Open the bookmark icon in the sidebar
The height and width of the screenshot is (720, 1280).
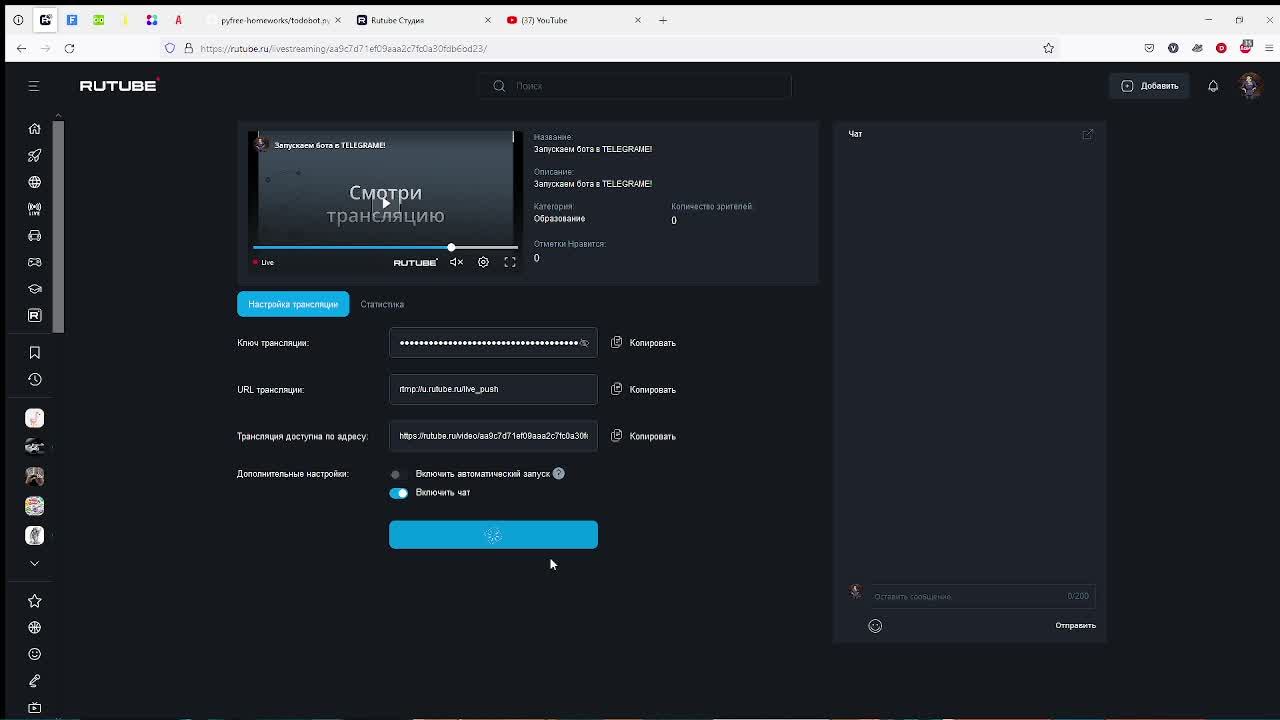pyautogui.click(x=34, y=353)
